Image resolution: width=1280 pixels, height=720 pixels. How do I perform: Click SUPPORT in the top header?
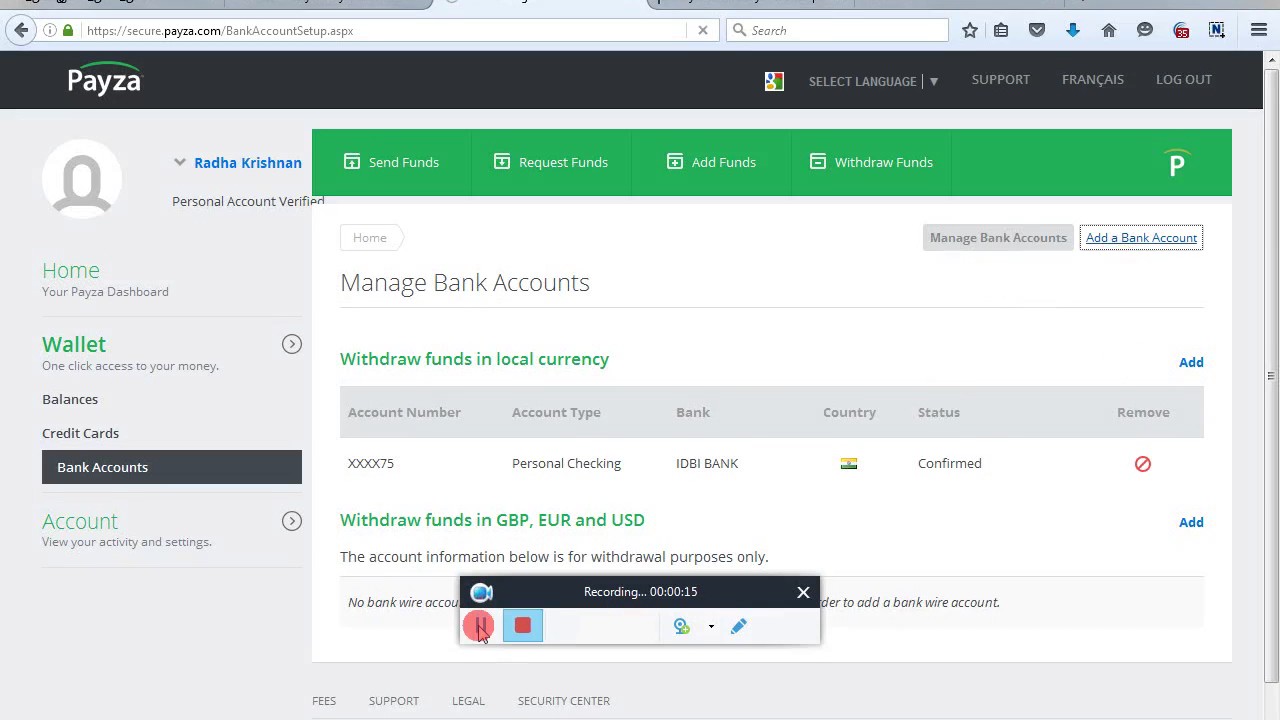1000,79
